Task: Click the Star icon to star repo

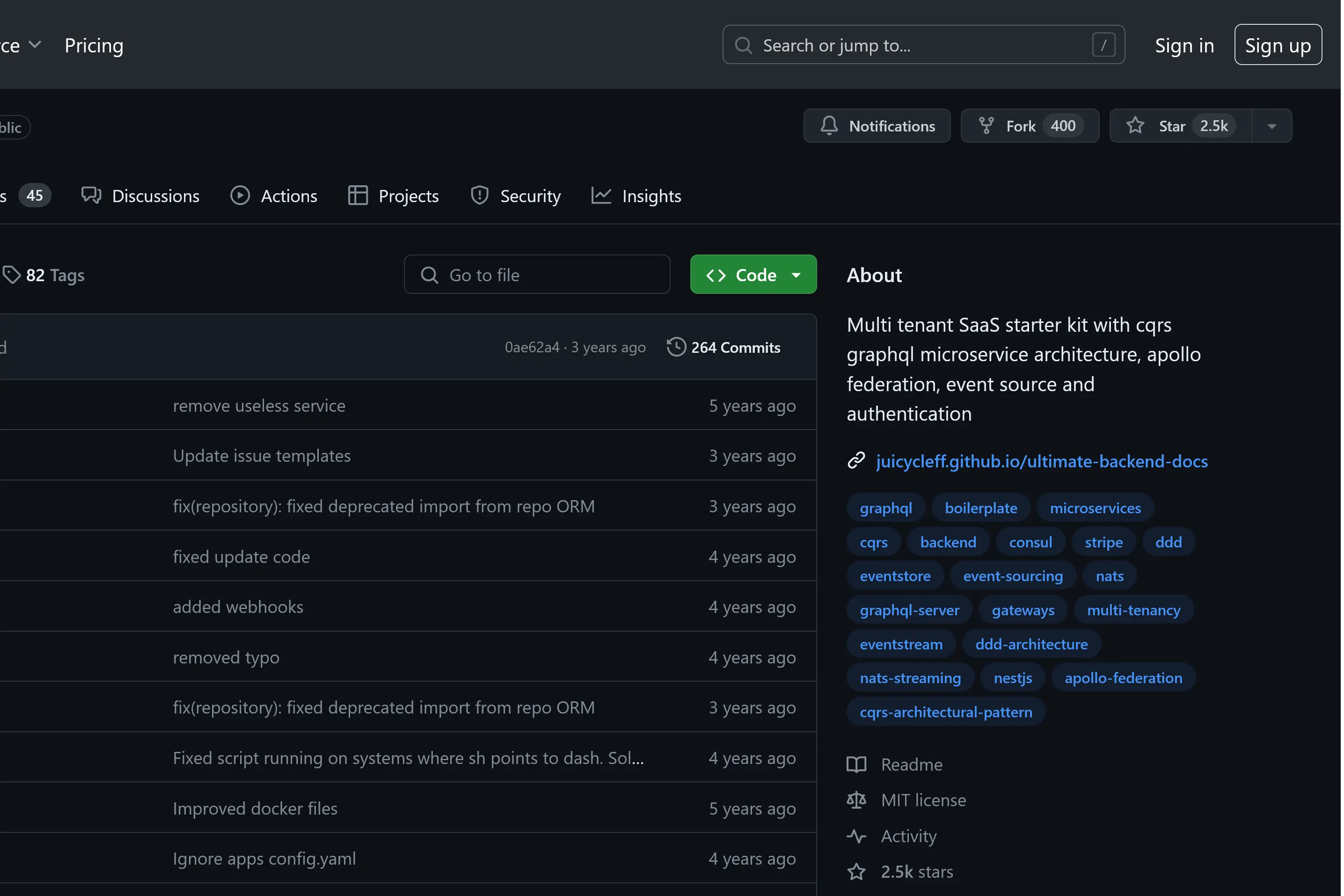Action: pos(1135,126)
